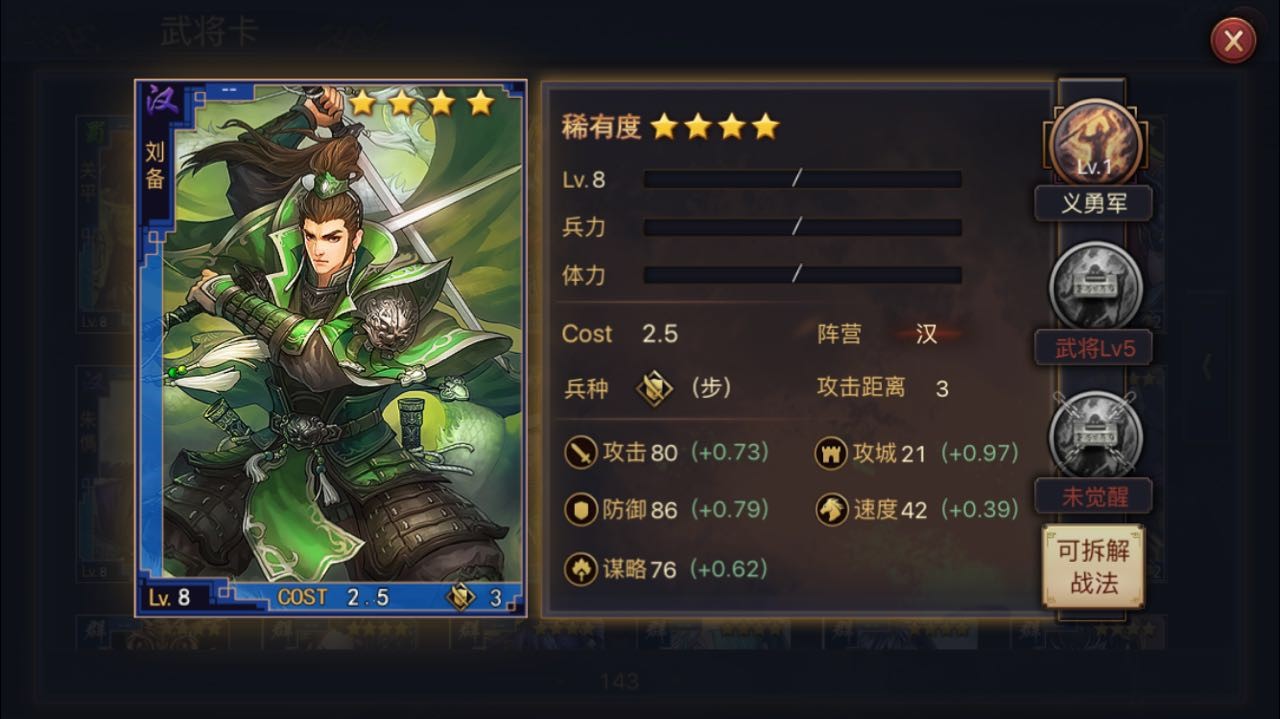
Task: Click the 体力 stamina bar
Action: 802,274
